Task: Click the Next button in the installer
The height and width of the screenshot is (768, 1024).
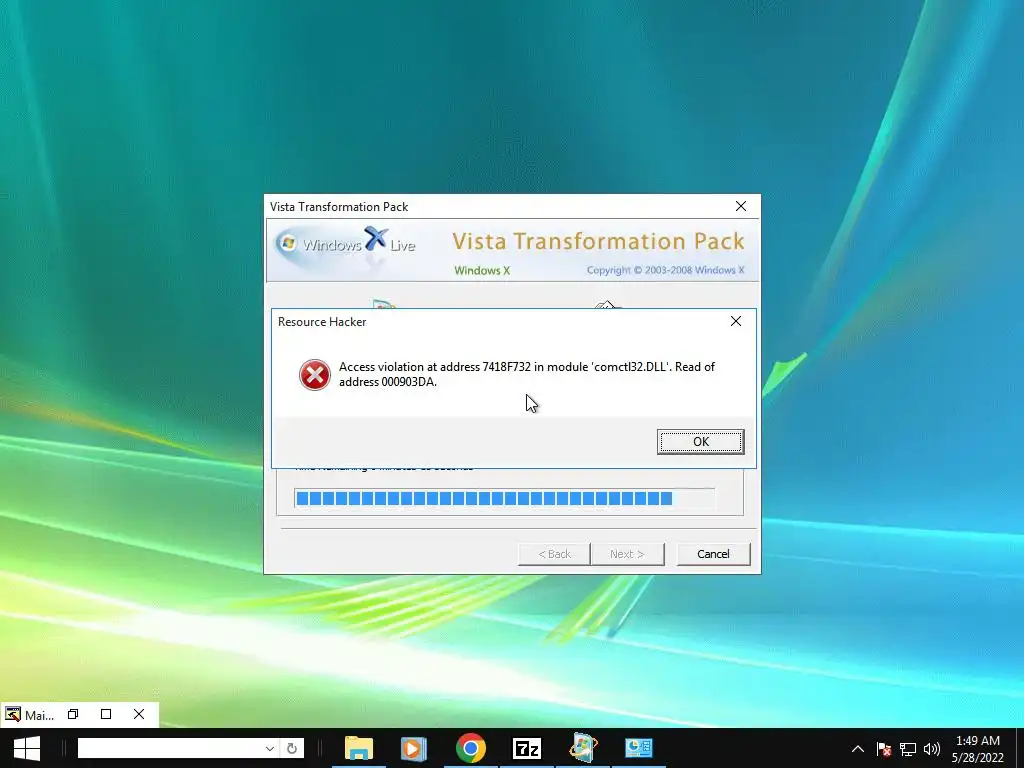Action: [627, 554]
